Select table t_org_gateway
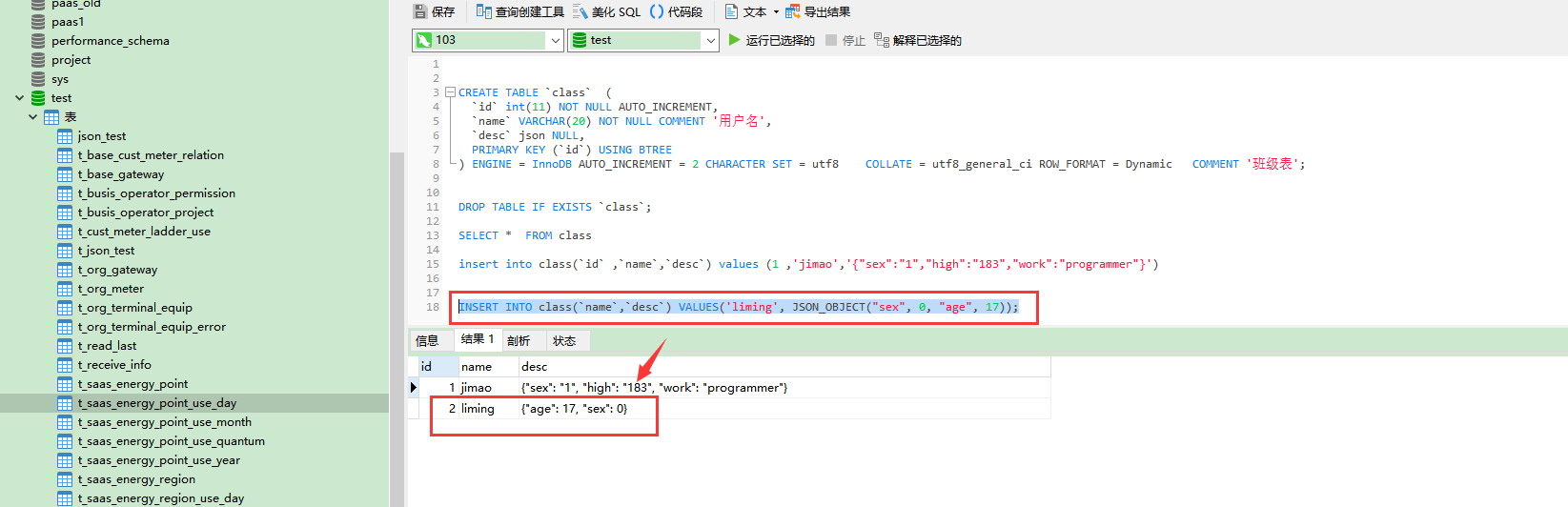This screenshot has height=507, width=1568. click(x=117, y=270)
